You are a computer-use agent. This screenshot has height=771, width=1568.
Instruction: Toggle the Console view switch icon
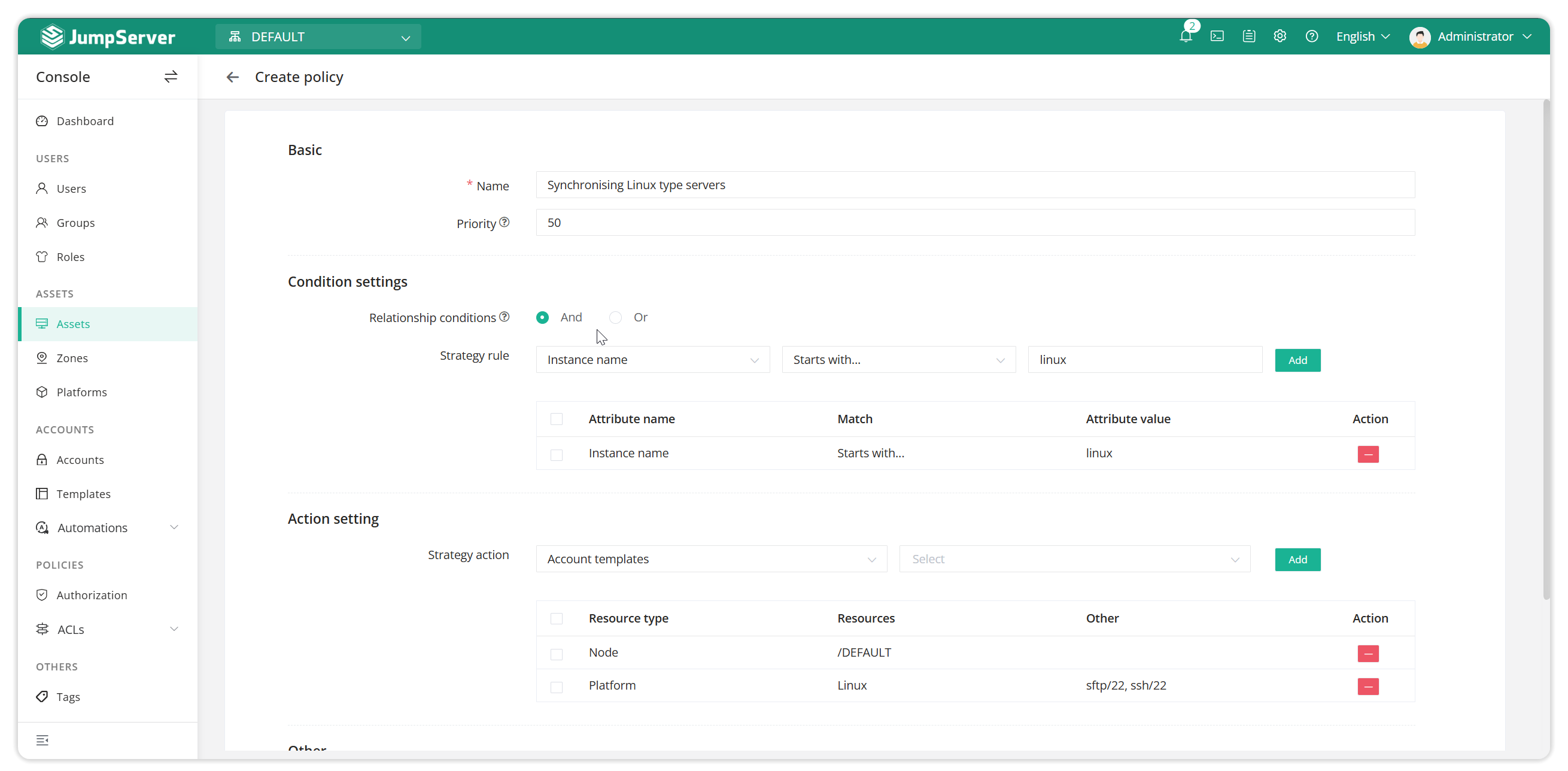tap(171, 77)
